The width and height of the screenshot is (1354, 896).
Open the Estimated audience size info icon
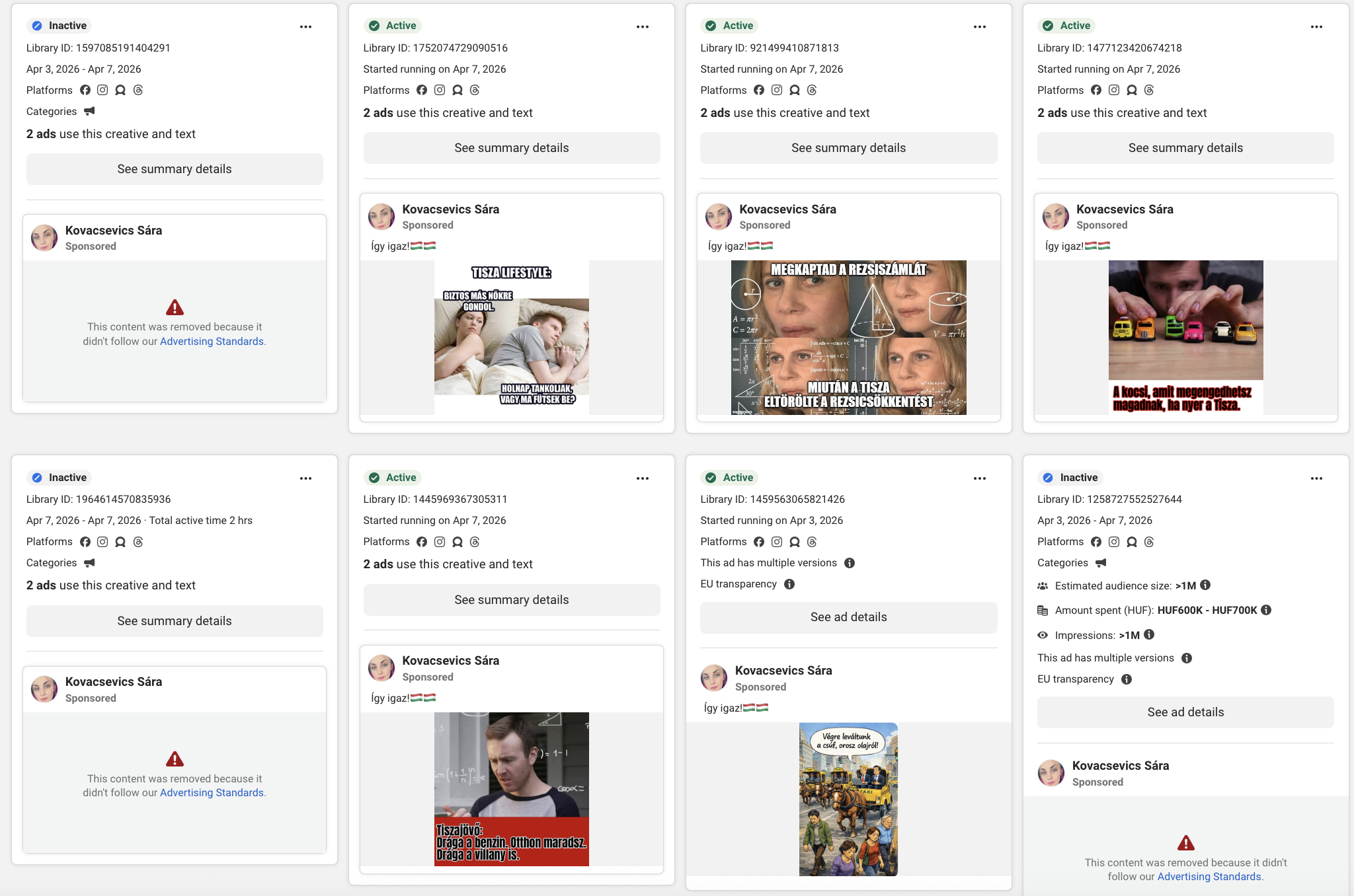point(1205,585)
